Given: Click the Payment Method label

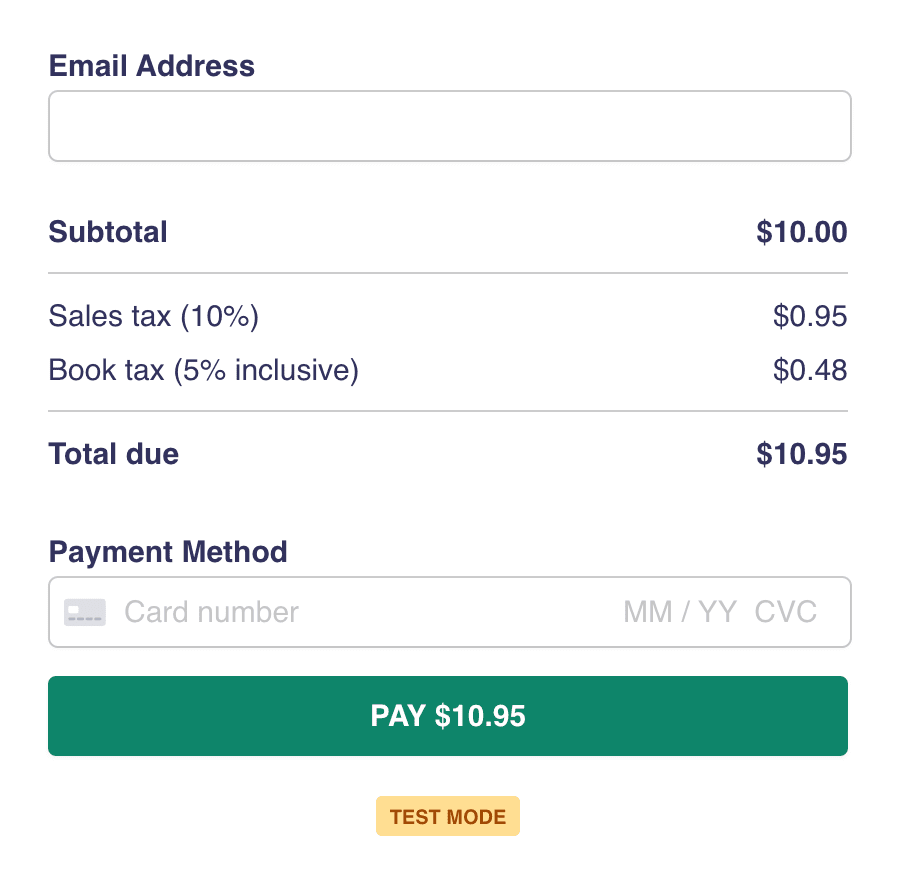Looking at the screenshot, I should point(168,552).
